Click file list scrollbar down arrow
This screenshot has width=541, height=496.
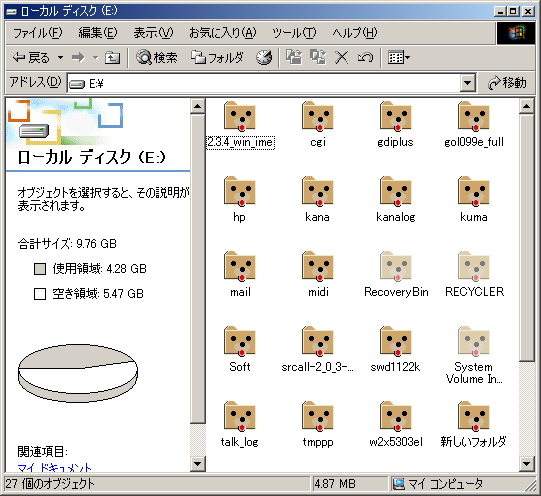(x=527, y=463)
